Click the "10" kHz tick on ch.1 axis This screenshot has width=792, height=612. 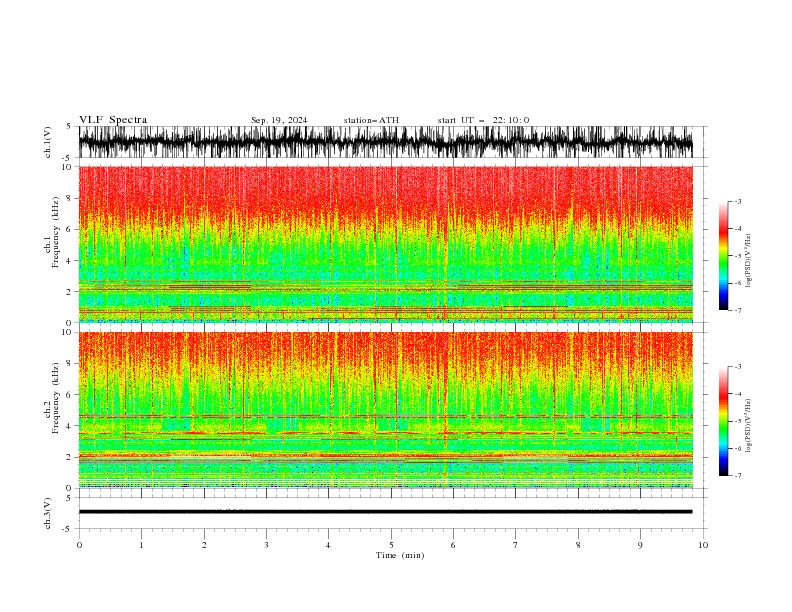(x=66, y=167)
